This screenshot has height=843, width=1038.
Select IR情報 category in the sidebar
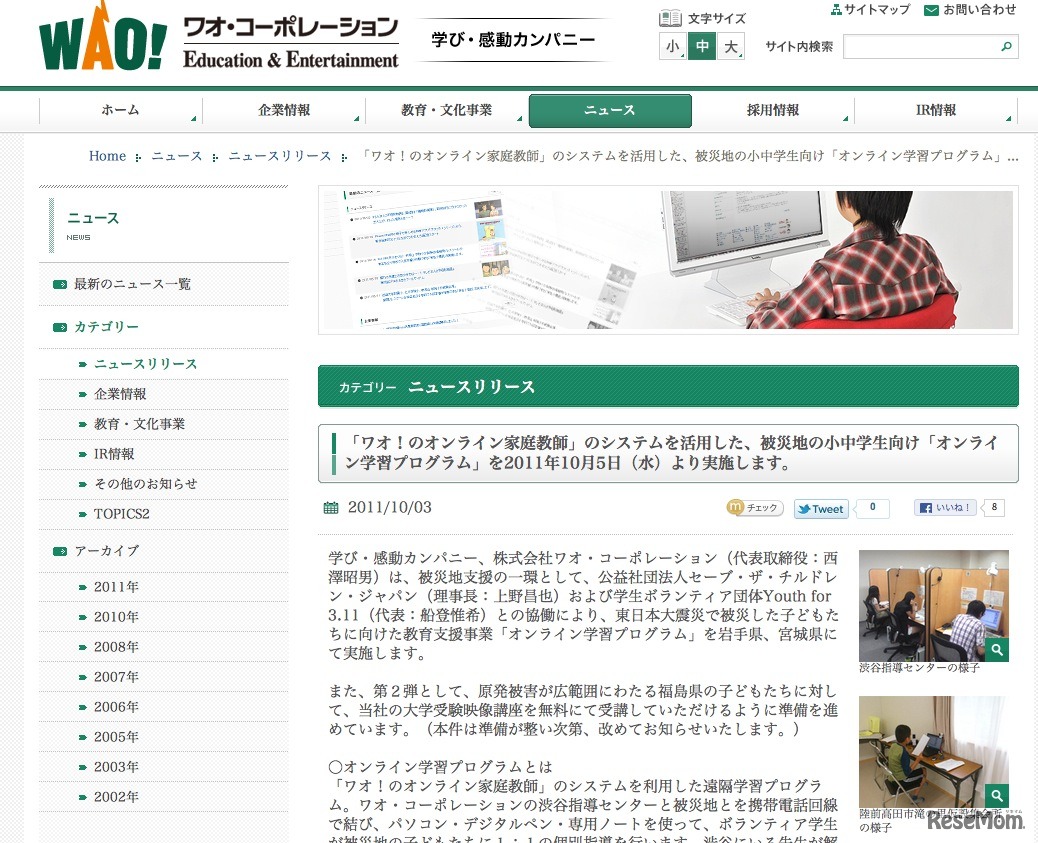click(x=114, y=454)
